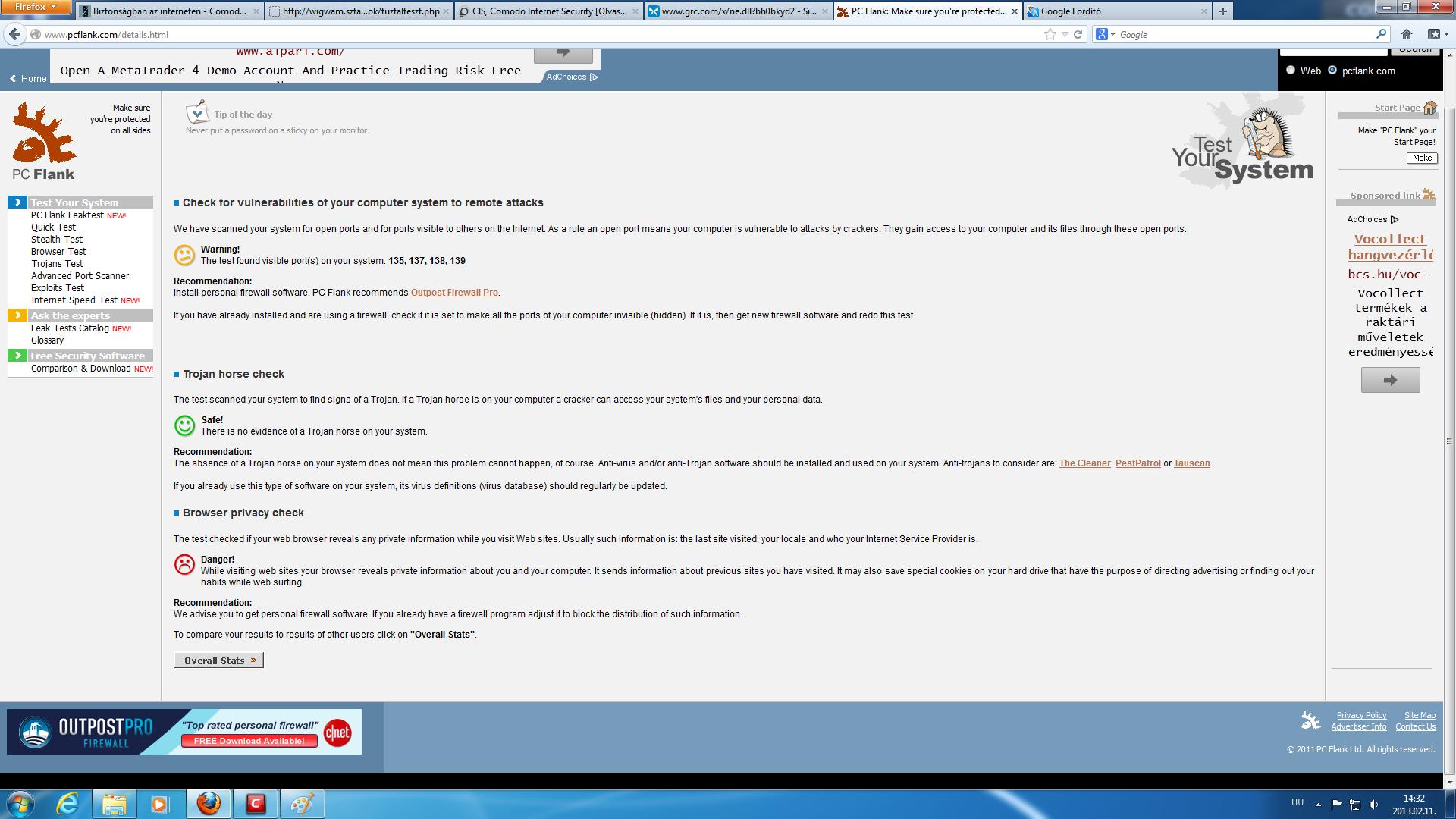The image size is (1456, 819).
Task: Click the Home link in header
Action: 28,78
